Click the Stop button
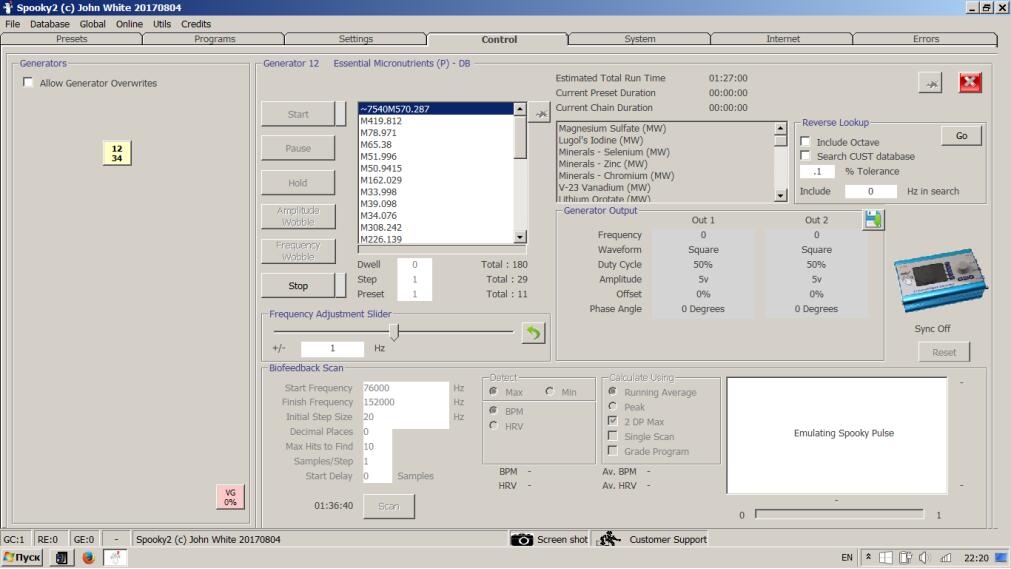Image resolution: width=1011 pixels, height=569 pixels. tap(298, 286)
